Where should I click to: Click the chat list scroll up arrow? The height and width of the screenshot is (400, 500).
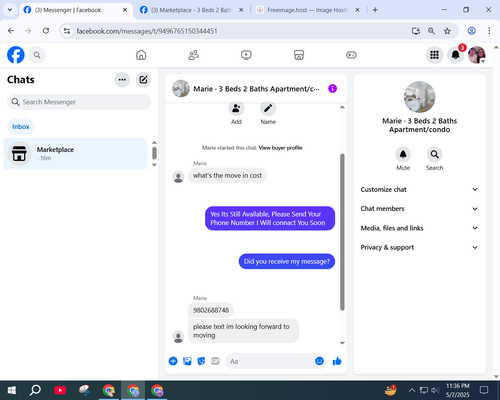click(154, 142)
